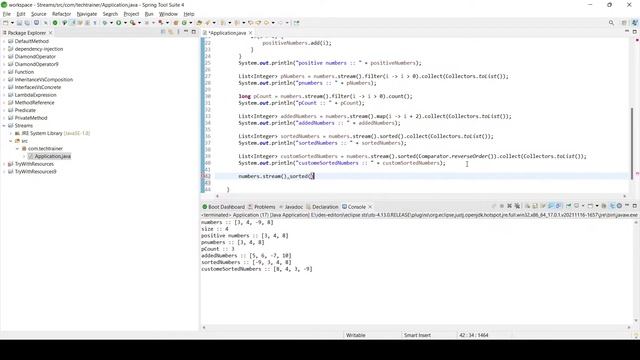Image resolution: width=640 pixels, height=360 pixels.
Task: Maximize the Package Explorer view
Action: point(193,32)
